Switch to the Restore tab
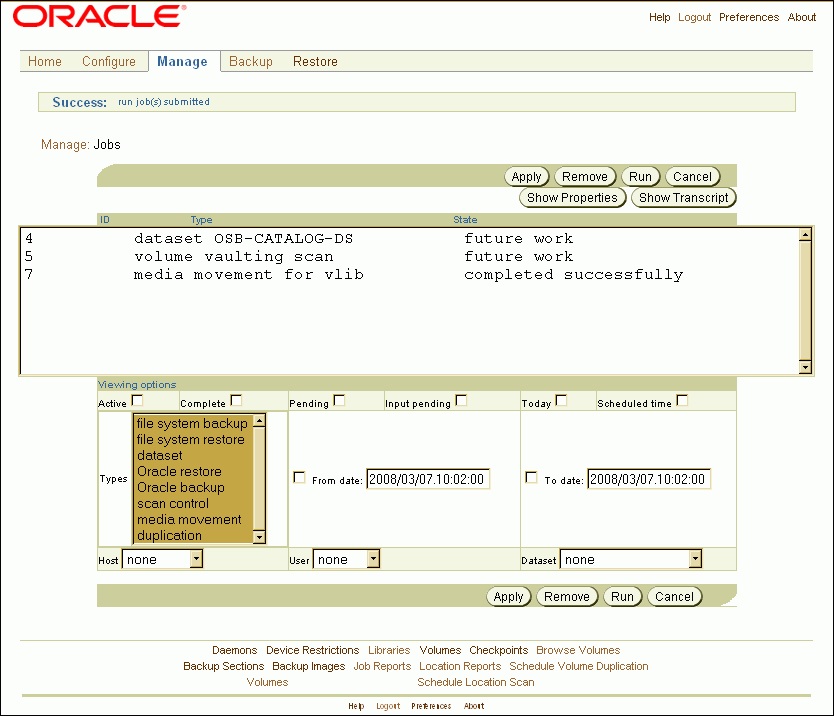This screenshot has width=834, height=716. pyautogui.click(x=315, y=62)
